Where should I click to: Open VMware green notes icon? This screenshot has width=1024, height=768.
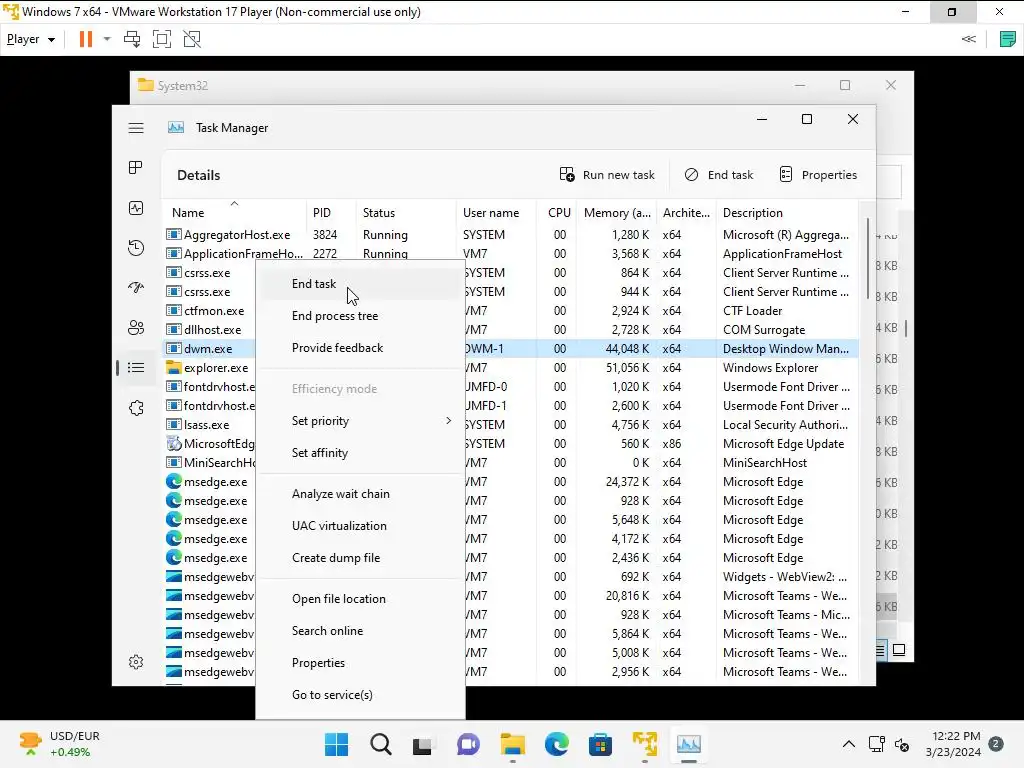tap(1008, 39)
